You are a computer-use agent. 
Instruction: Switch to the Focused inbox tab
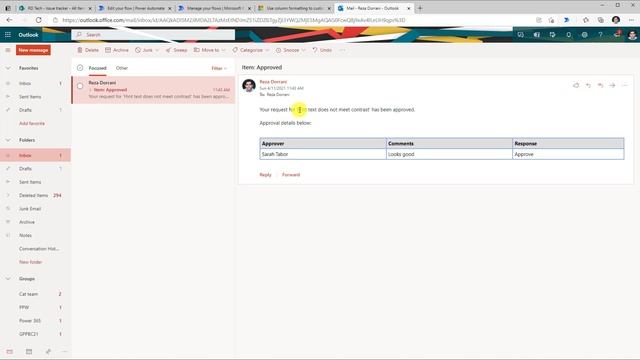click(x=98, y=68)
